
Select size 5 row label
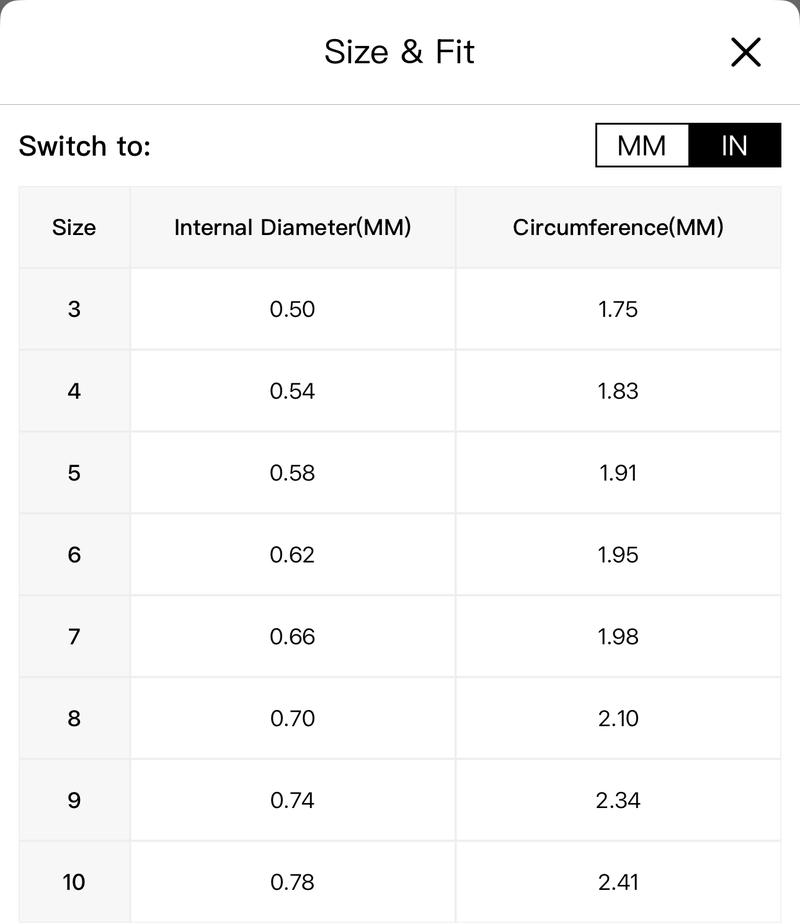74,473
